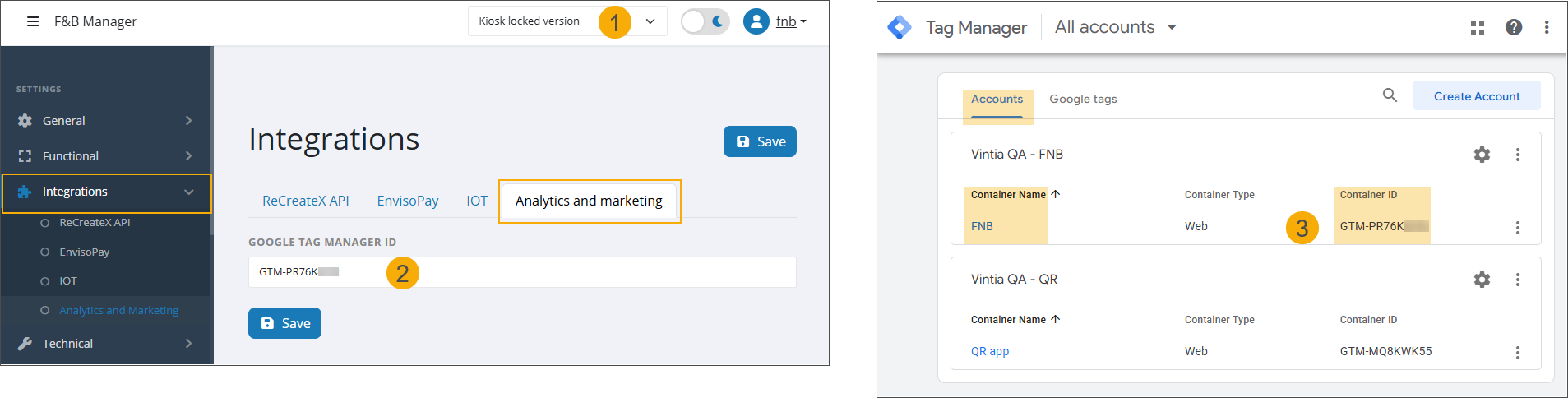Open the fnb user menu

(791, 21)
